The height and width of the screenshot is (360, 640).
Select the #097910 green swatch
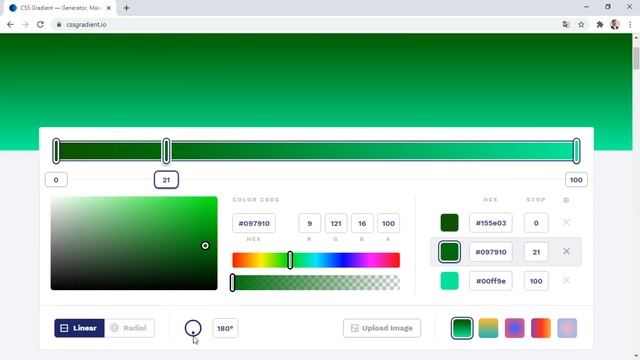449,252
